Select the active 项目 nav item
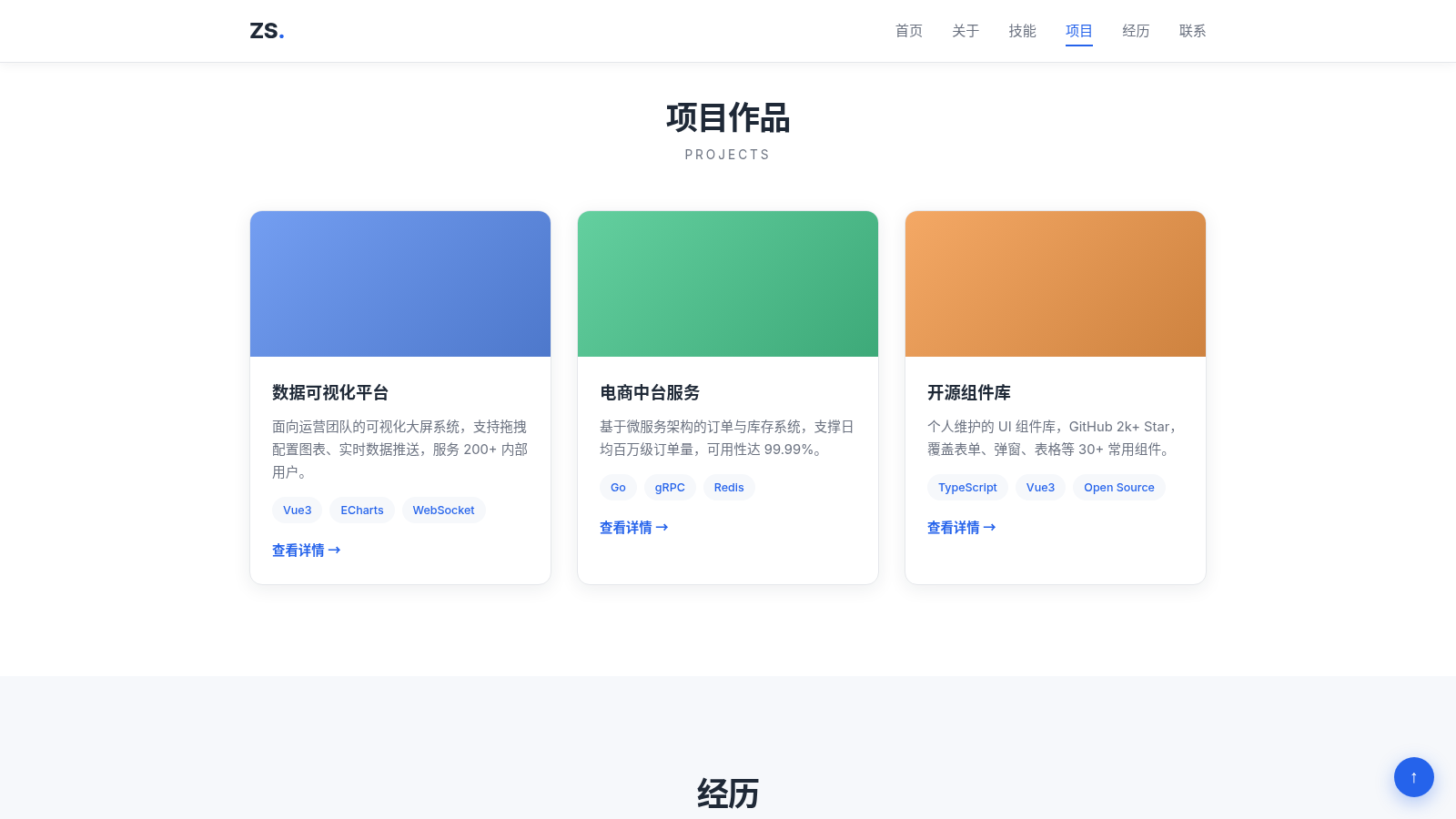This screenshot has width=1456, height=819. coord(1079,31)
